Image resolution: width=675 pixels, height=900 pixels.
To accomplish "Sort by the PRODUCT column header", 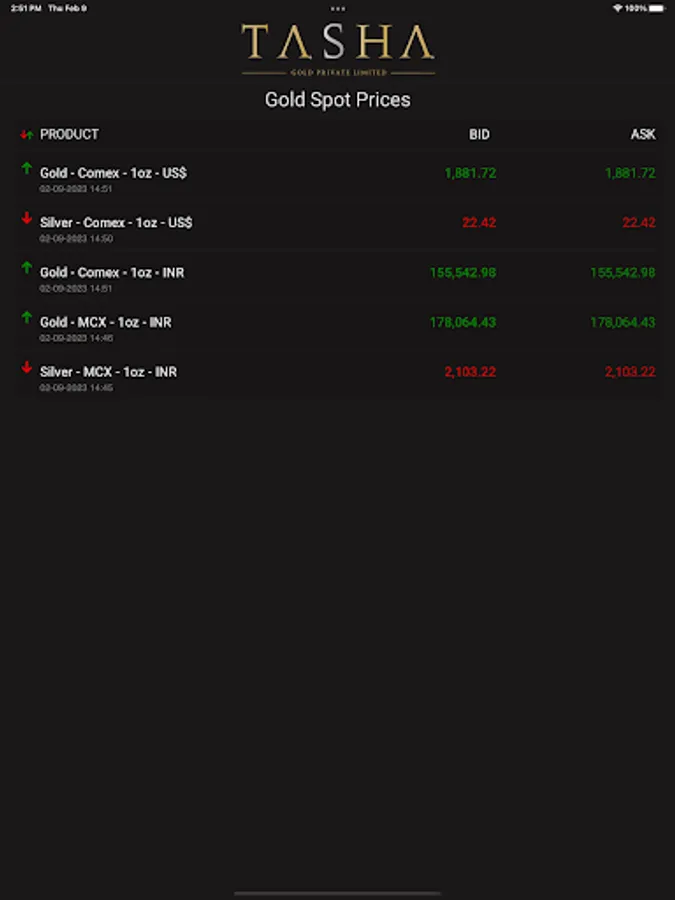I will tap(69, 134).
